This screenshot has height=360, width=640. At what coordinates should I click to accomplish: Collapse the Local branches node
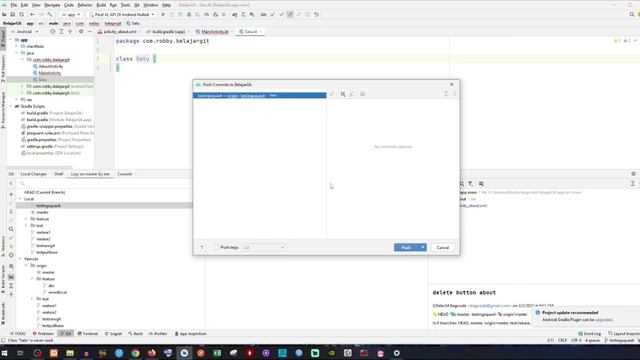click(20, 199)
